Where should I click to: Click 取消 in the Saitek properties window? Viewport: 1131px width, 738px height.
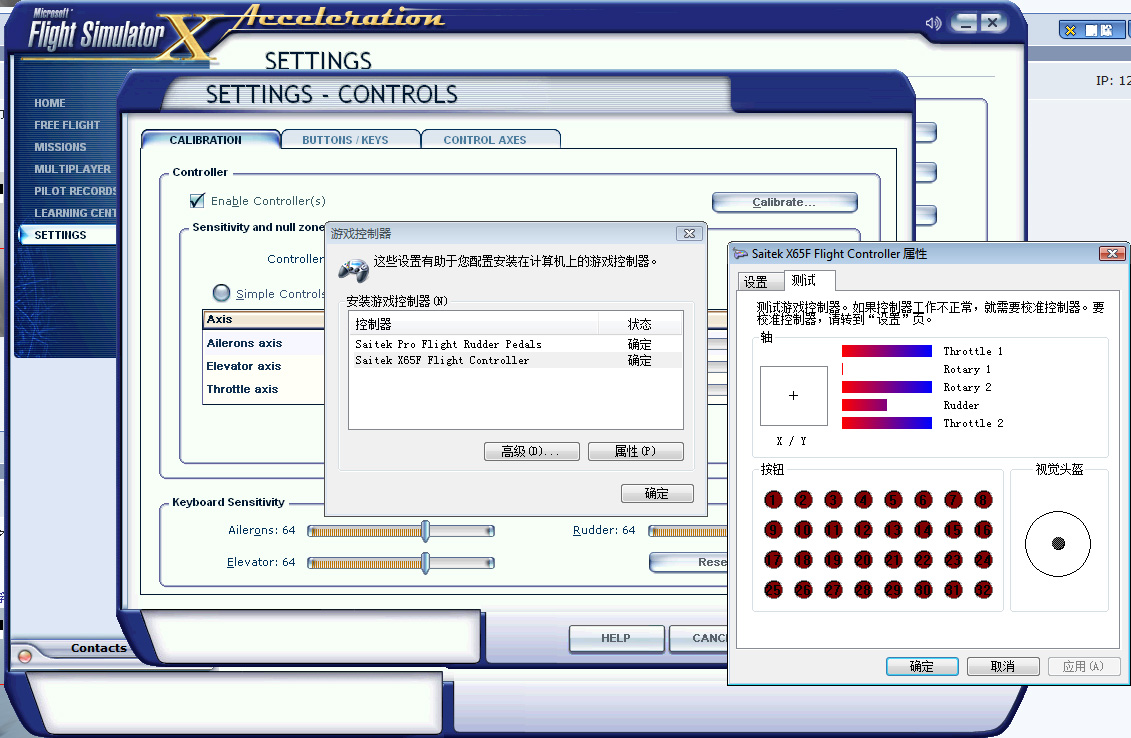1003,667
